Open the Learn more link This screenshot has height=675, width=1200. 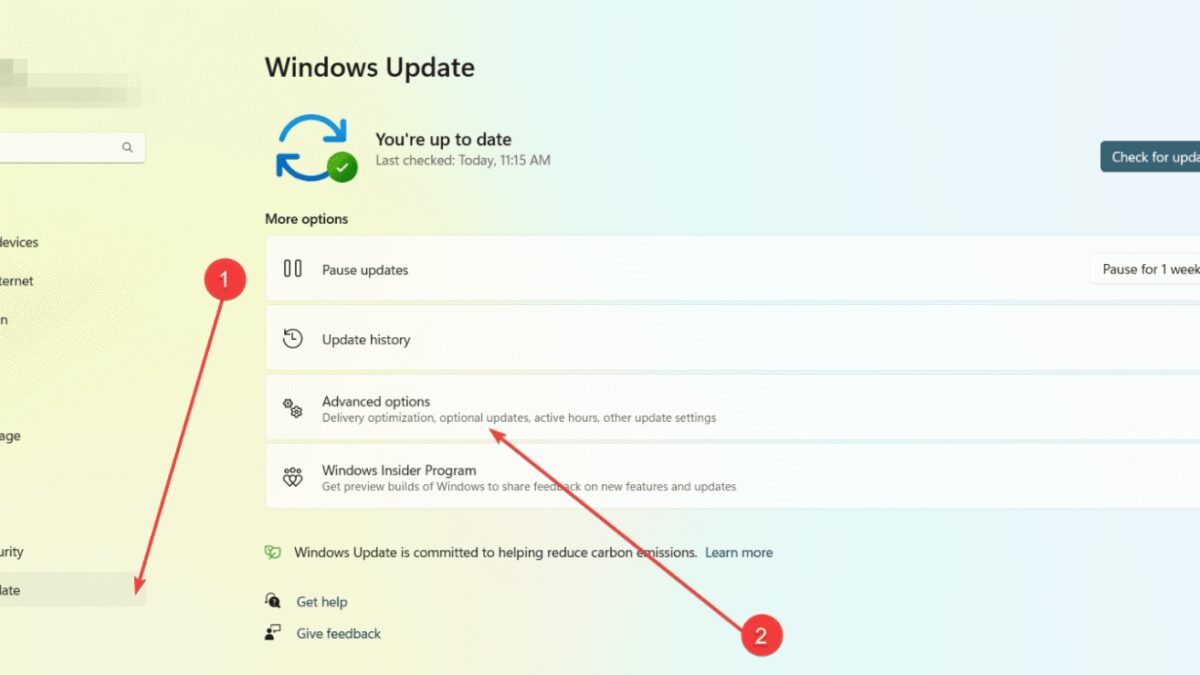(x=739, y=552)
